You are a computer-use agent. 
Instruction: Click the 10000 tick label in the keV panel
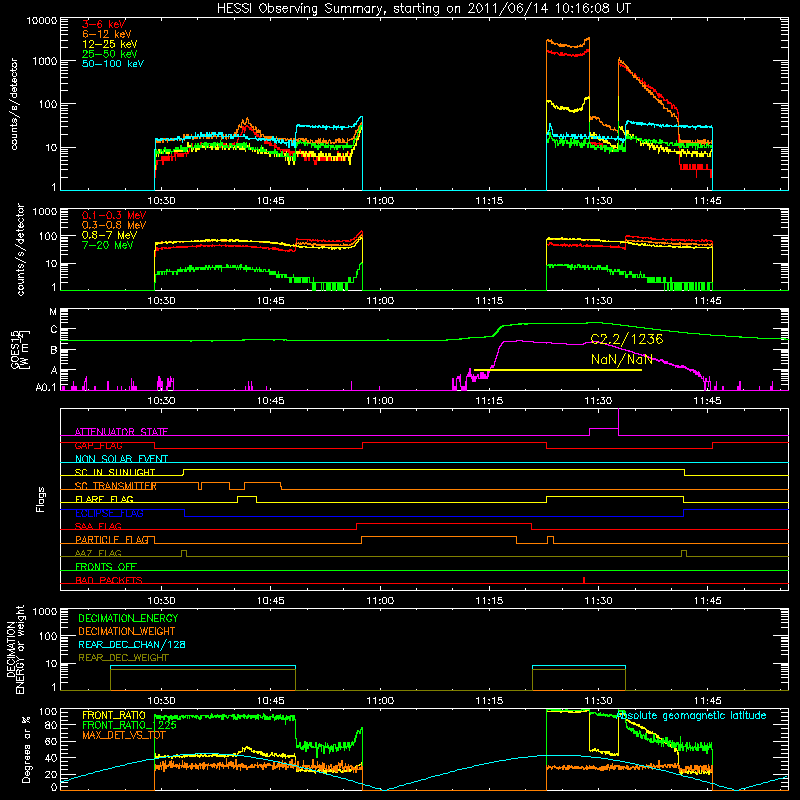click(42, 21)
